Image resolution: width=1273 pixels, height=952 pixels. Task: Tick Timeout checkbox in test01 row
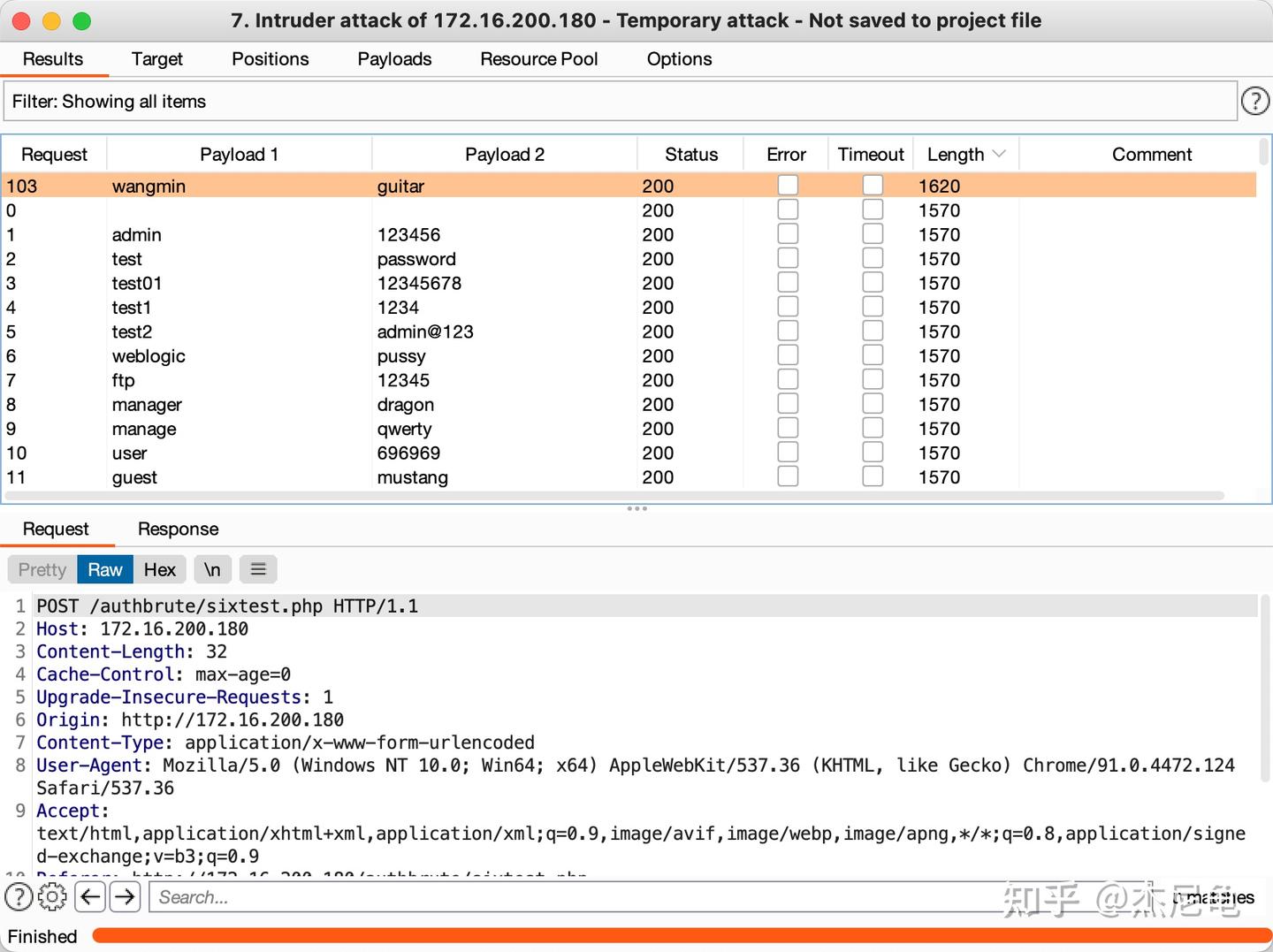pos(873,283)
